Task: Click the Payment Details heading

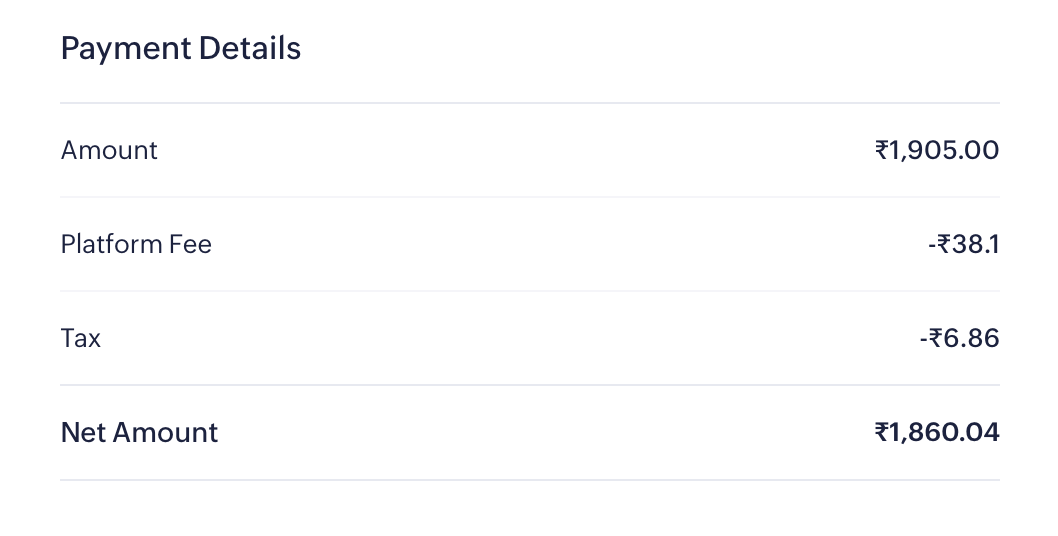Action: pyautogui.click(x=180, y=48)
